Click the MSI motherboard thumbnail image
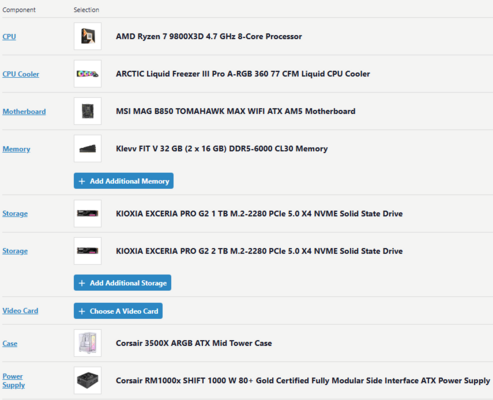Screen dimensions: 493x400 [x=88, y=111]
